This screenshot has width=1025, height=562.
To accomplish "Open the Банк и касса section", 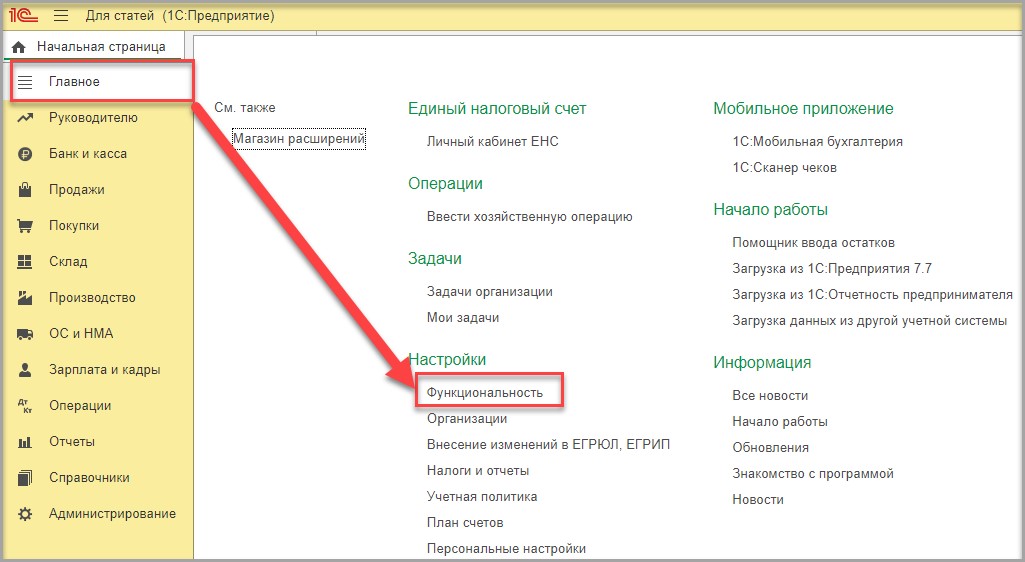I will [88, 154].
